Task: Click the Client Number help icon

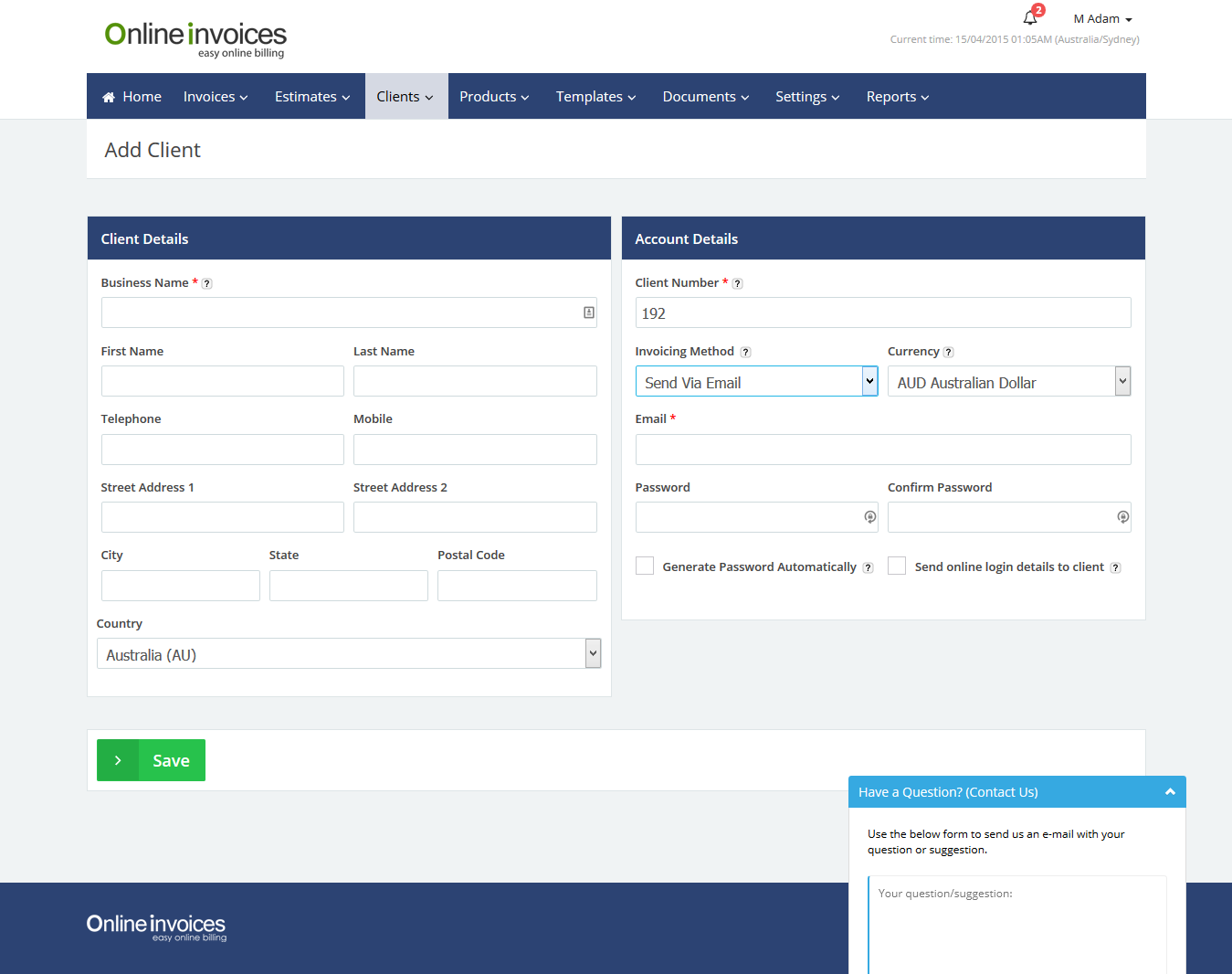Action: pos(737,284)
